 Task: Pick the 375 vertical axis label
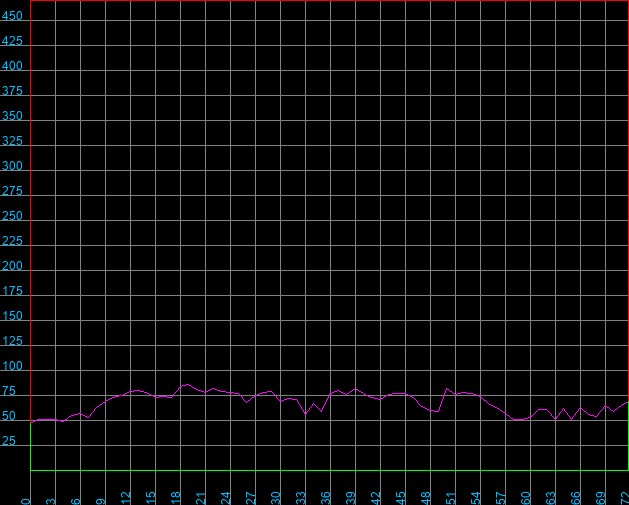(x=12, y=91)
